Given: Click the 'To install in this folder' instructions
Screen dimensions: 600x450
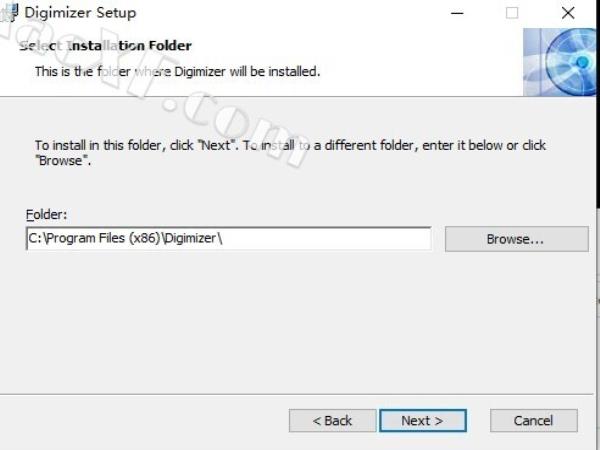Looking at the screenshot, I should point(290,153).
